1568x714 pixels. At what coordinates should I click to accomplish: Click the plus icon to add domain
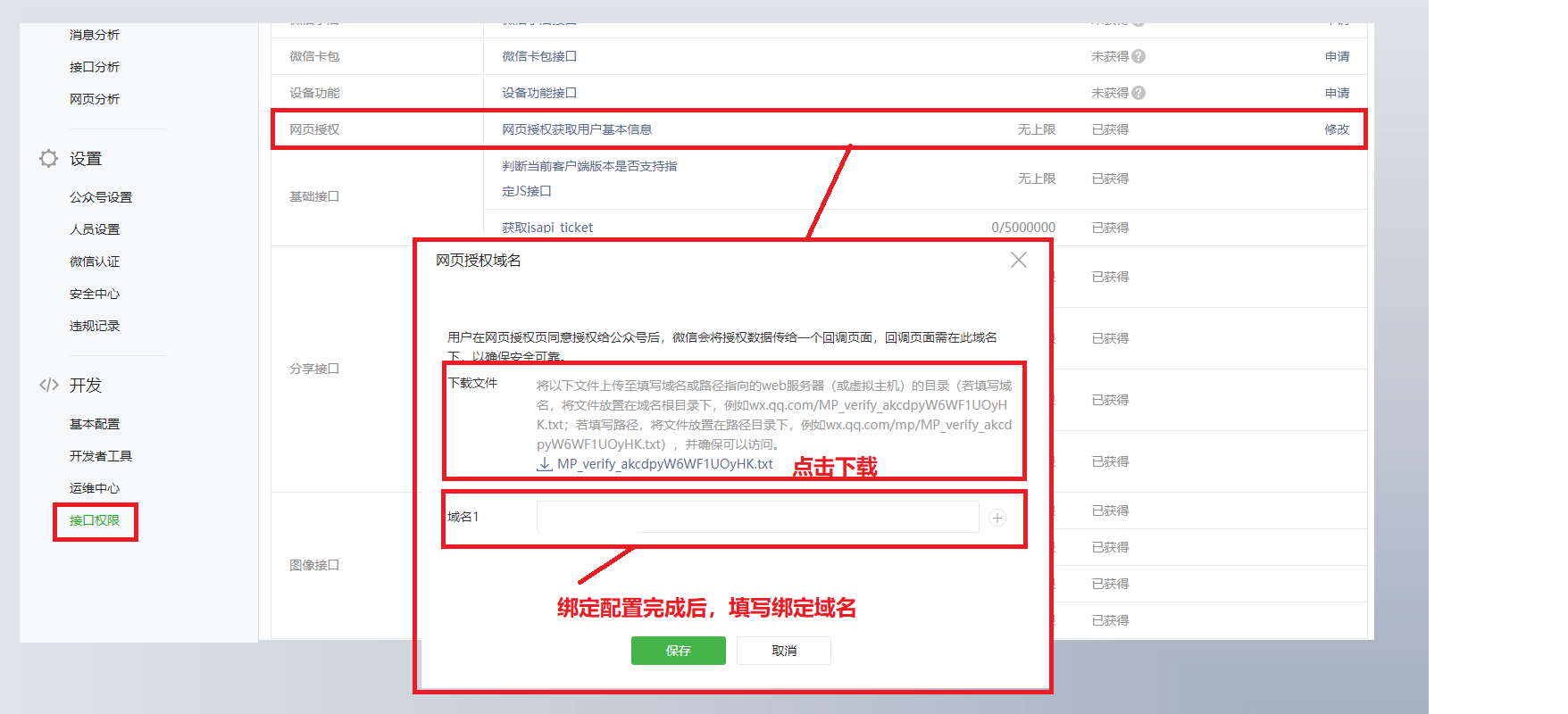point(997,518)
